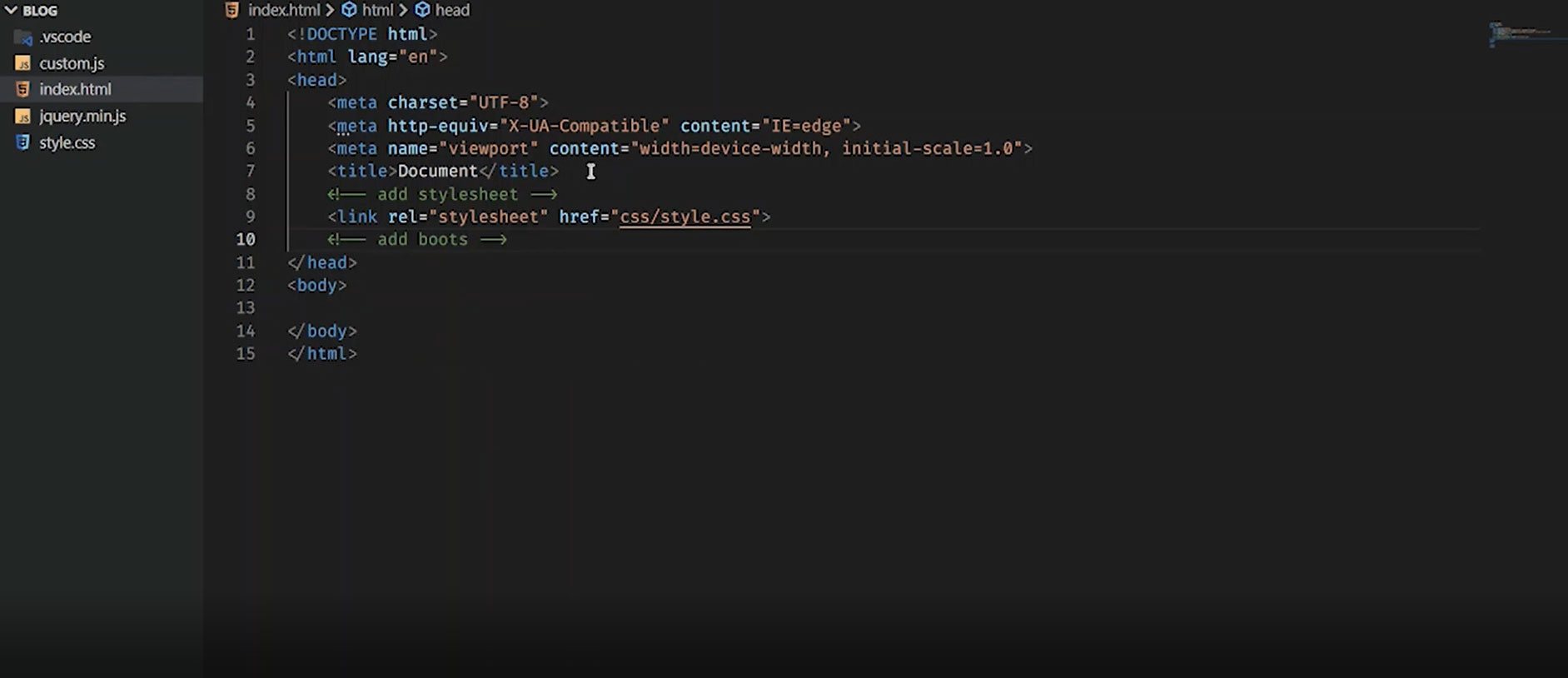Select custom.js in the file tree
This screenshot has height=678, width=1568.
point(72,63)
